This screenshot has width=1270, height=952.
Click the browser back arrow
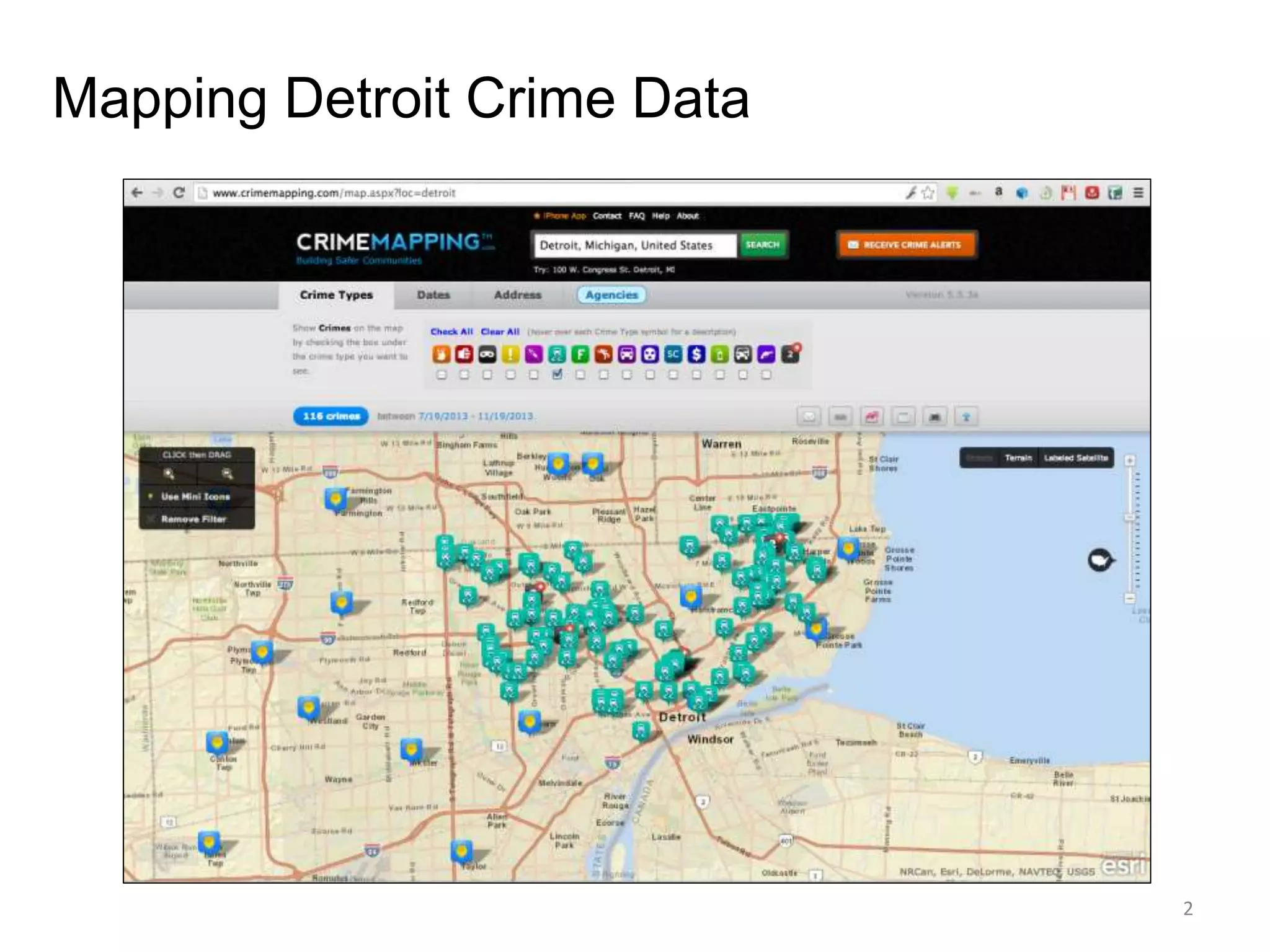coord(137,193)
